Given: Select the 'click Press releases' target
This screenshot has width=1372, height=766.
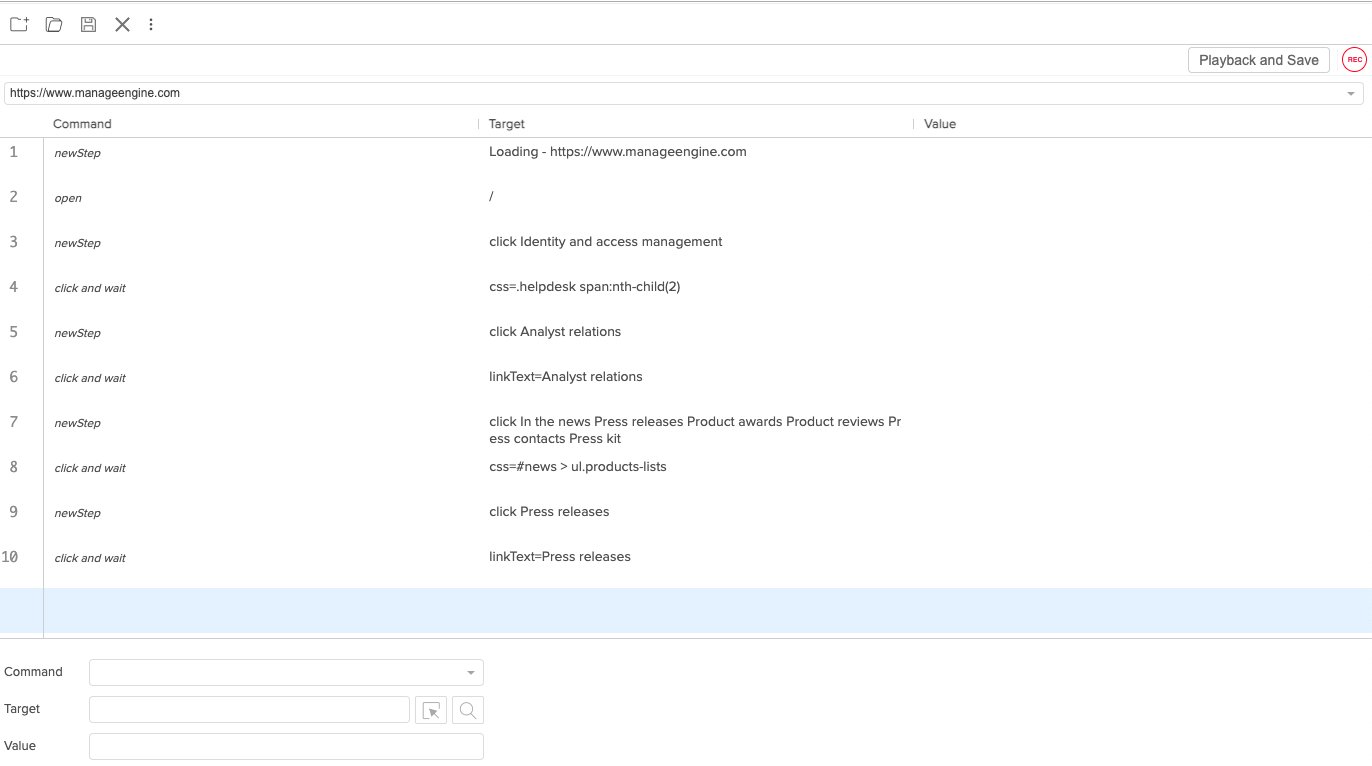Looking at the screenshot, I should click(x=549, y=512).
